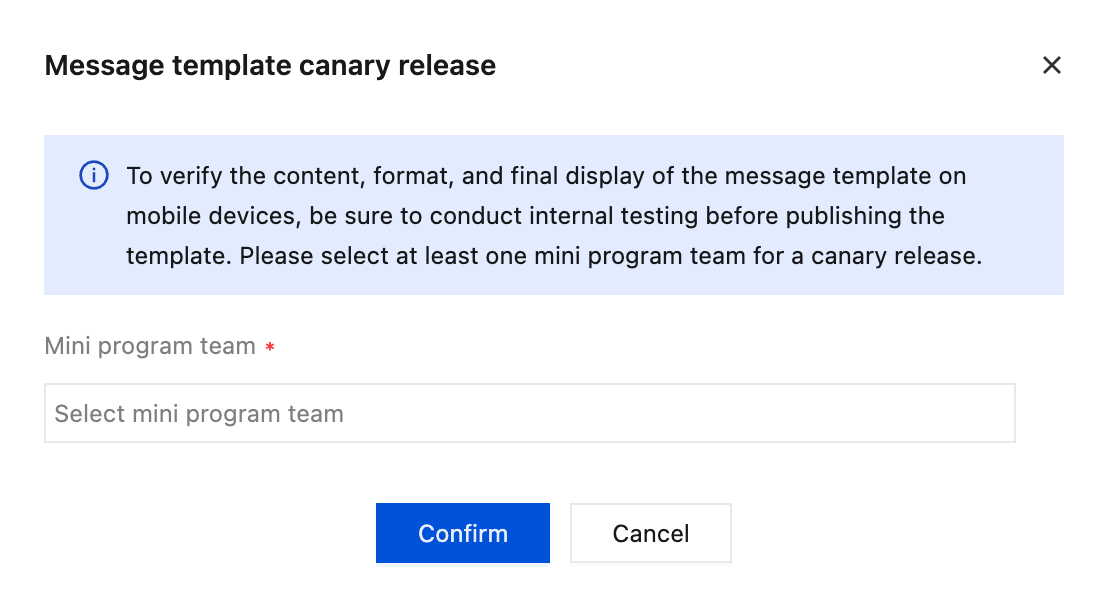Click the info line starting "template. Please select"

tap(553, 255)
